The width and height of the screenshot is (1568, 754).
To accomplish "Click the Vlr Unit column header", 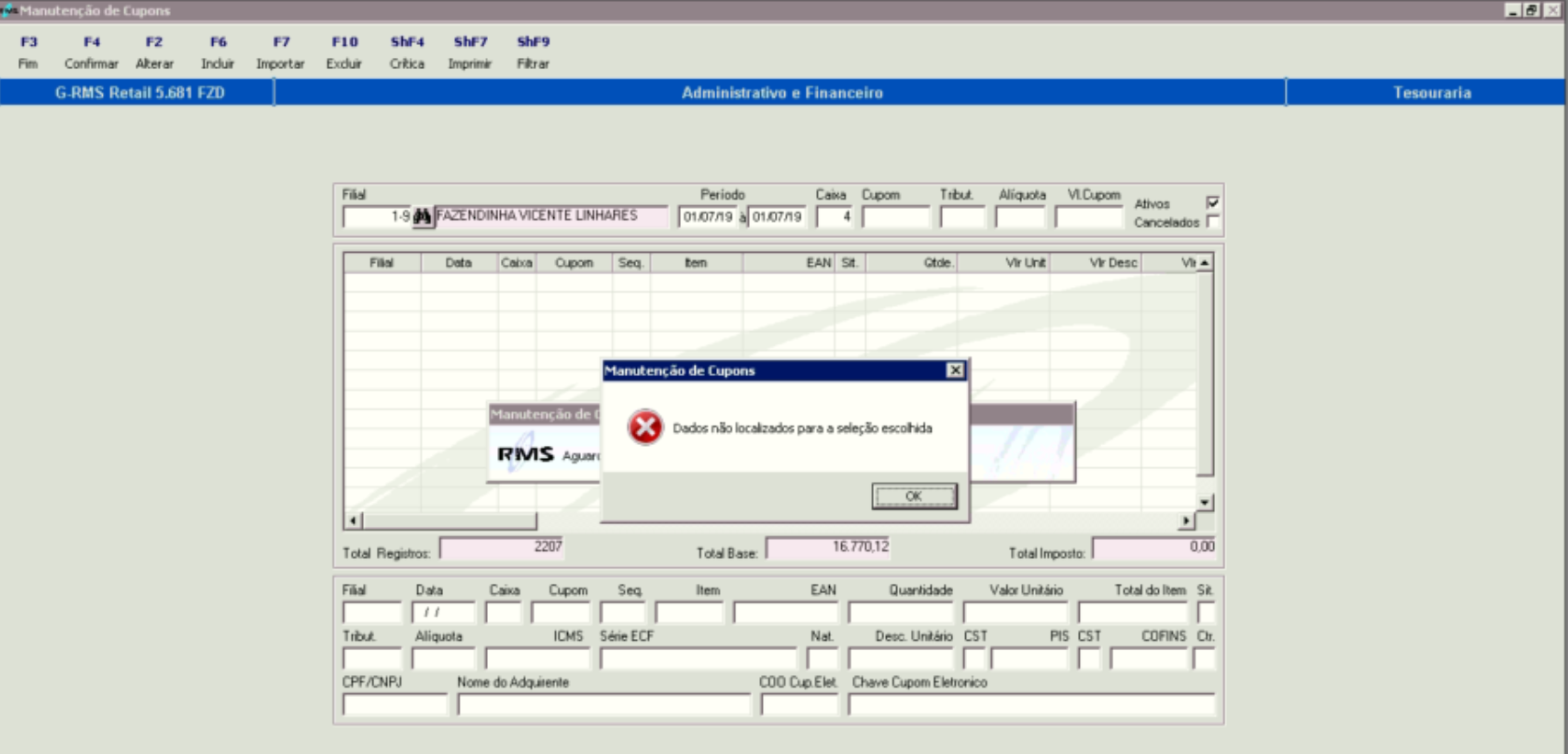I will tap(1004, 263).
